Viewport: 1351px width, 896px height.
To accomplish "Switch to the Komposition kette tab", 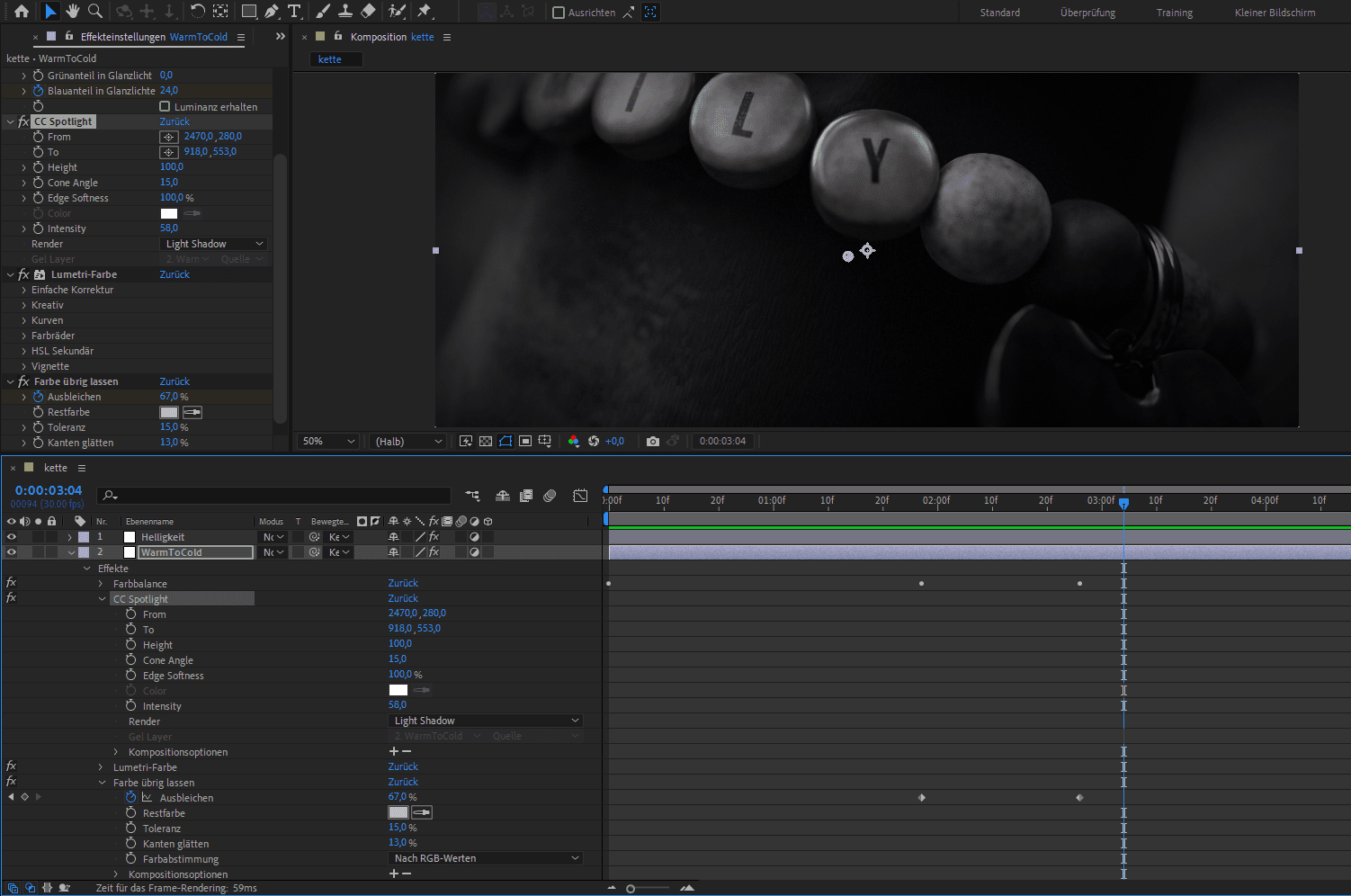I will tap(378, 37).
